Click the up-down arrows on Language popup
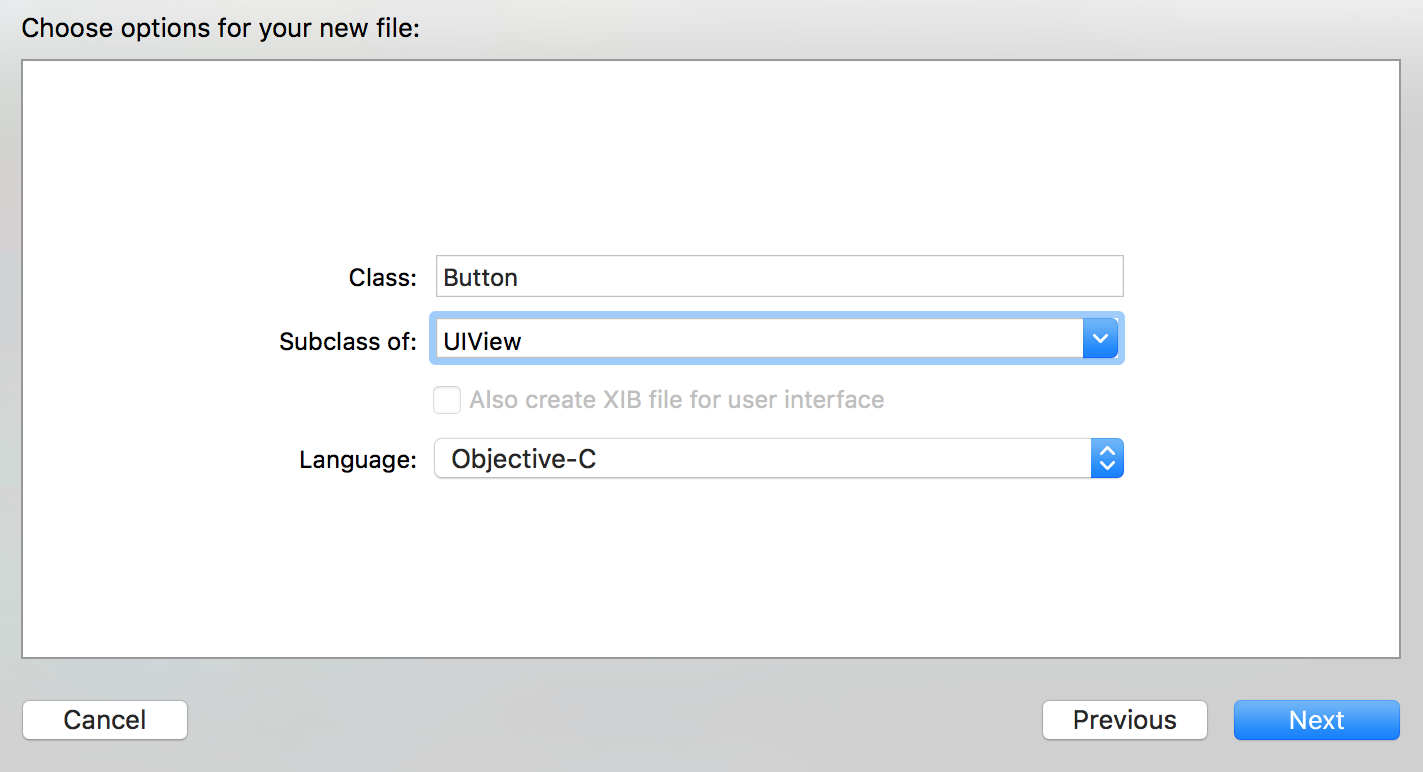This screenshot has width=1423, height=772. click(1106, 459)
